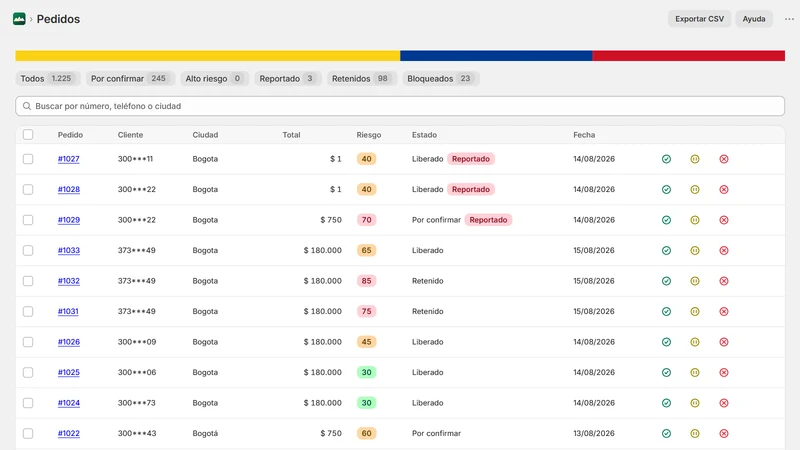The width and height of the screenshot is (800, 450).
Task: Approve order #1025 with green check icon
Action: point(666,372)
